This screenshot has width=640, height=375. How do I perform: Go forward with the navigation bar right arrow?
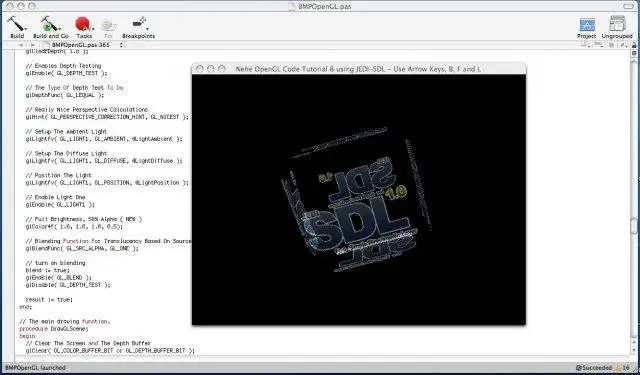[33, 45]
